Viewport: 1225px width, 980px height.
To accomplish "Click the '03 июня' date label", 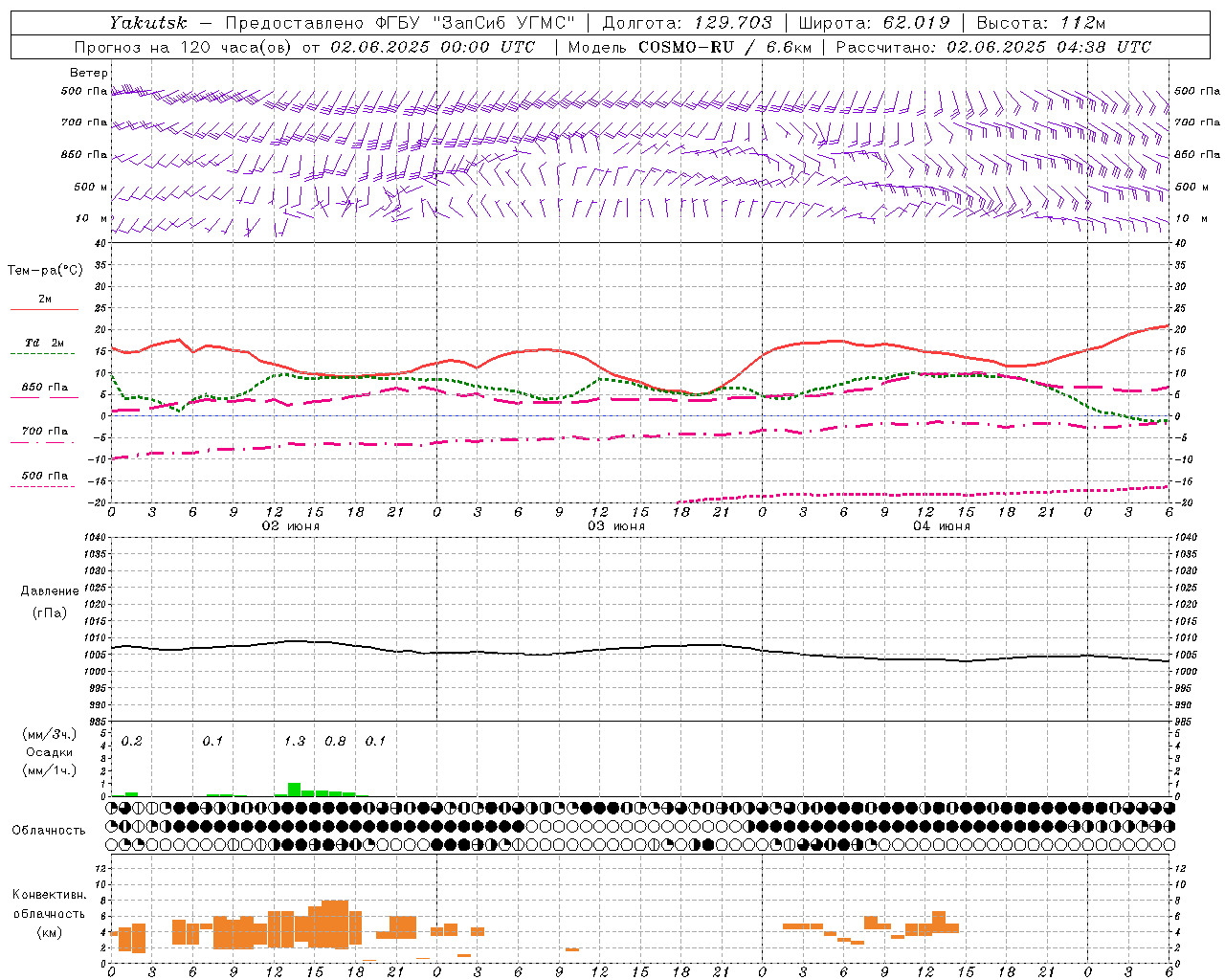I will click(616, 526).
